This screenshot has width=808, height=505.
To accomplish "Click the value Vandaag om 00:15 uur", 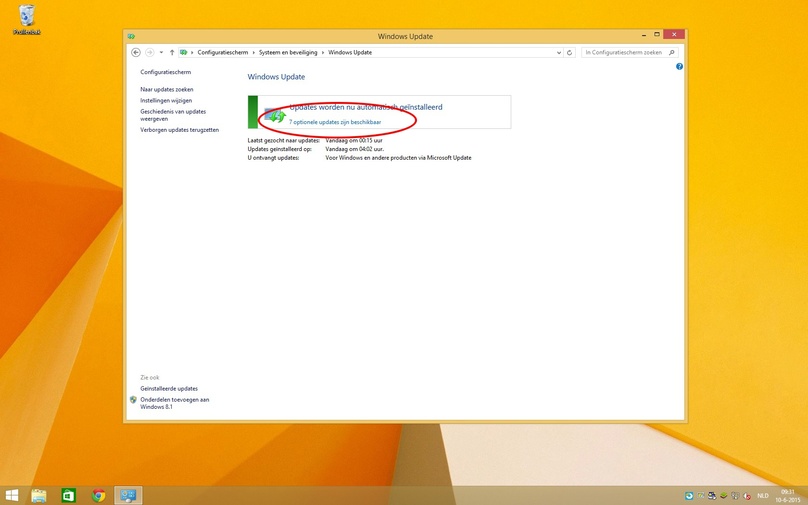I will 354,140.
